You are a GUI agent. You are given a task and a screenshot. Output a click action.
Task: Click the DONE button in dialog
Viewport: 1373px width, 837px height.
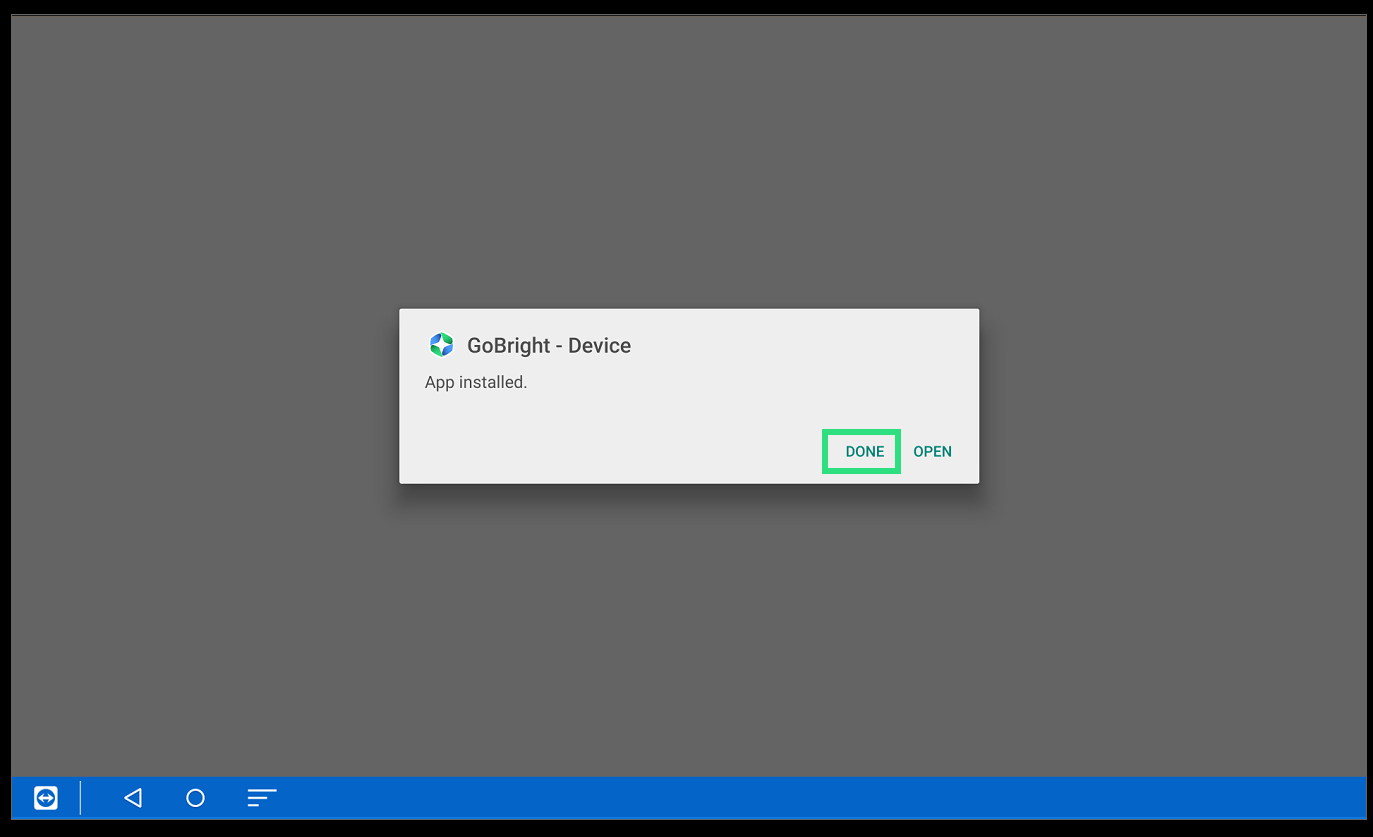[864, 452]
